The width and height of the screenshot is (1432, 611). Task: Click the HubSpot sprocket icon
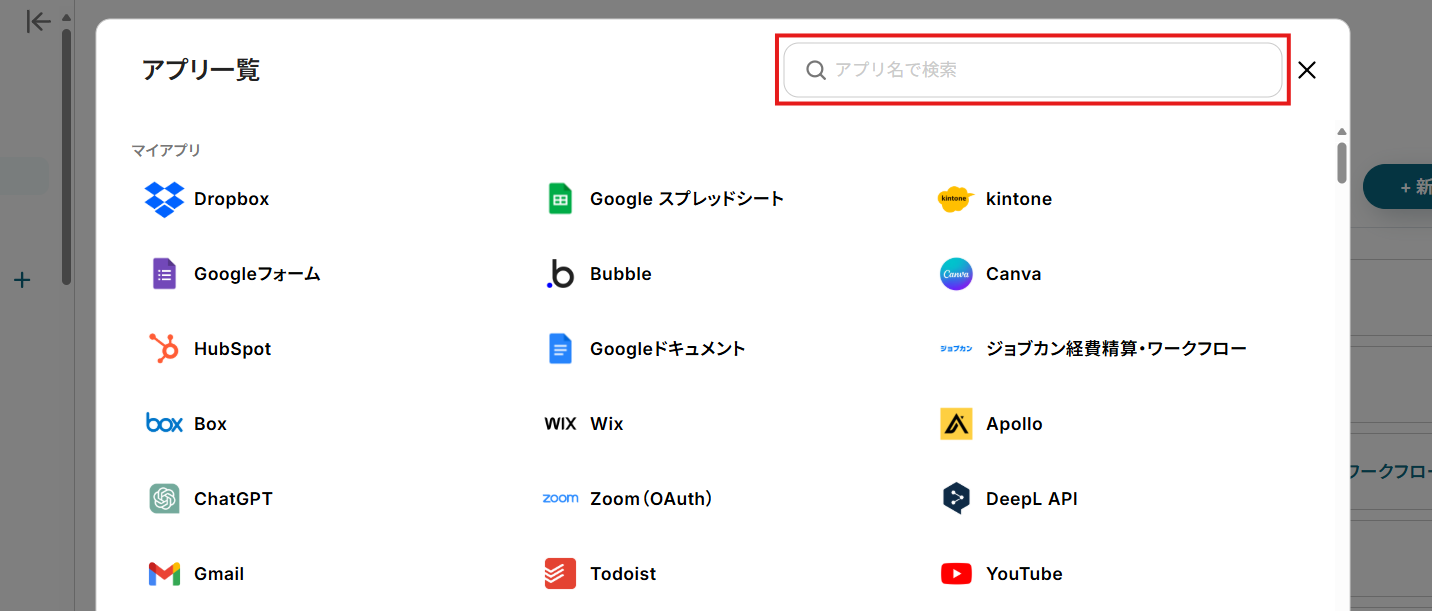tap(164, 349)
